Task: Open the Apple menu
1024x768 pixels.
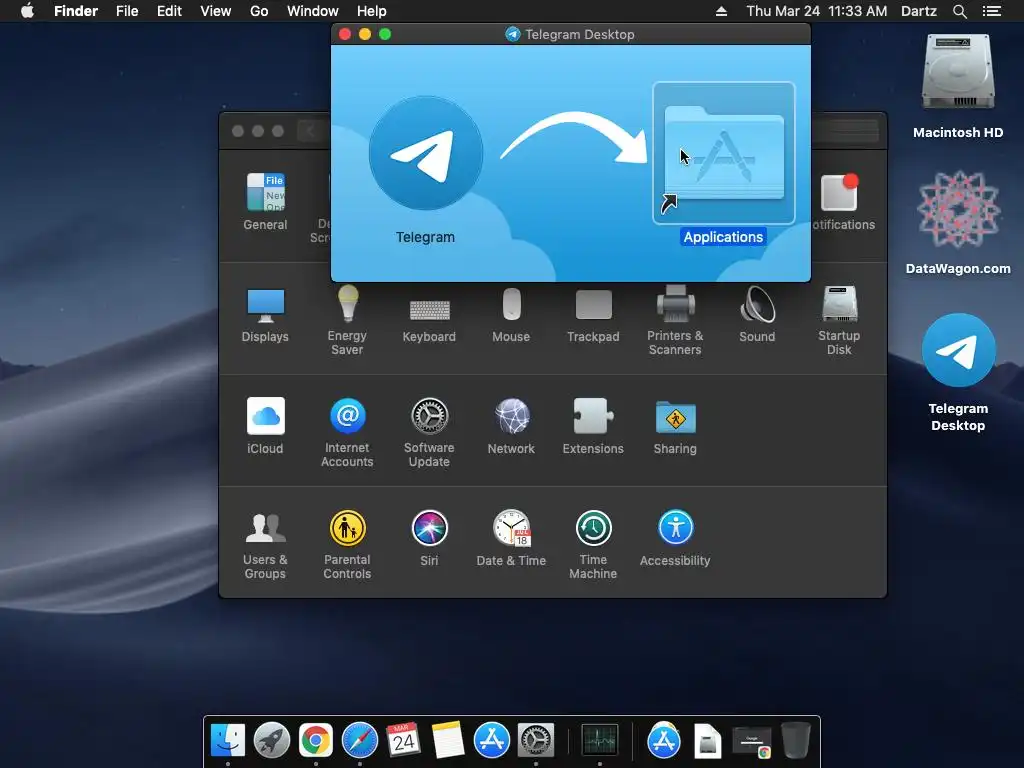Action: coord(27,11)
